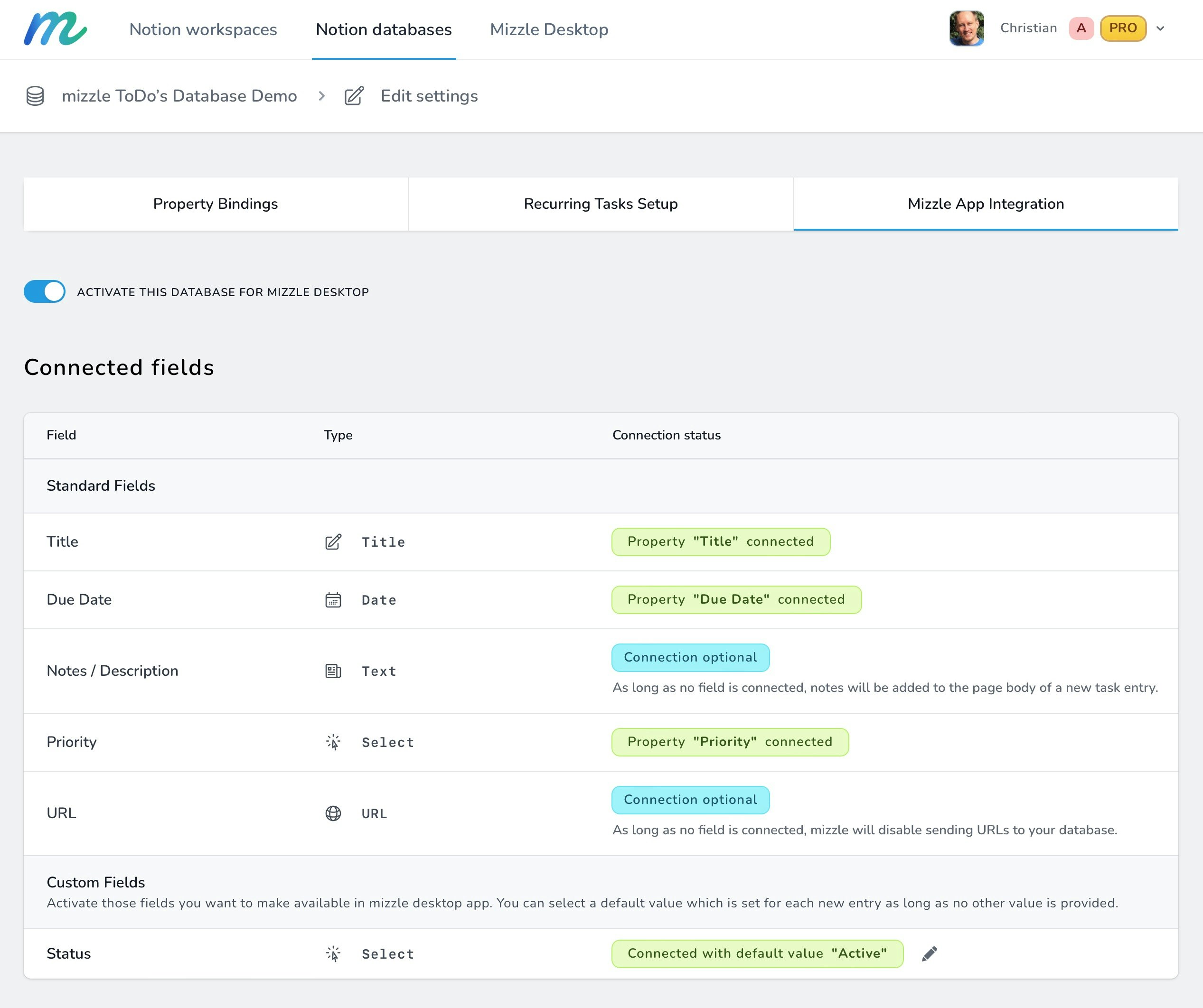This screenshot has width=1203, height=1008.
Task: Click the Priority Select type icon
Action: [x=333, y=742]
